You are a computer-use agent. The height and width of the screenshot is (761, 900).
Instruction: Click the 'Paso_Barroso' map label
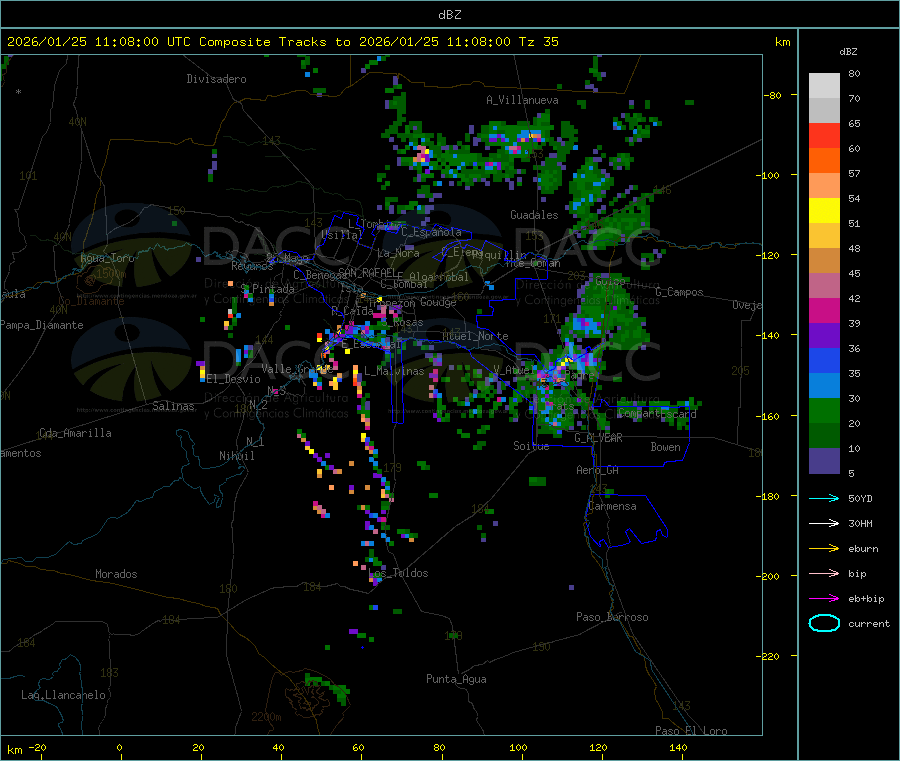pyautogui.click(x=612, y=617)
